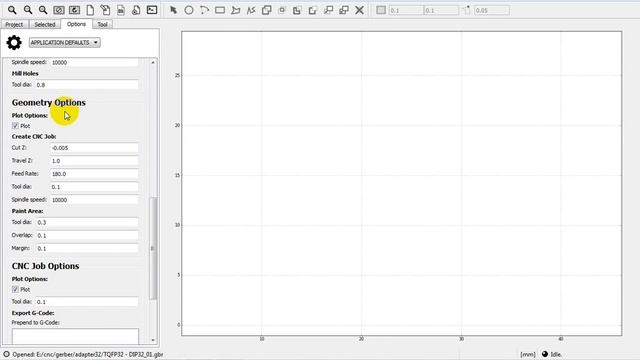
Task: Choose the arrow selection tool
Action: (x=173, y=10)
